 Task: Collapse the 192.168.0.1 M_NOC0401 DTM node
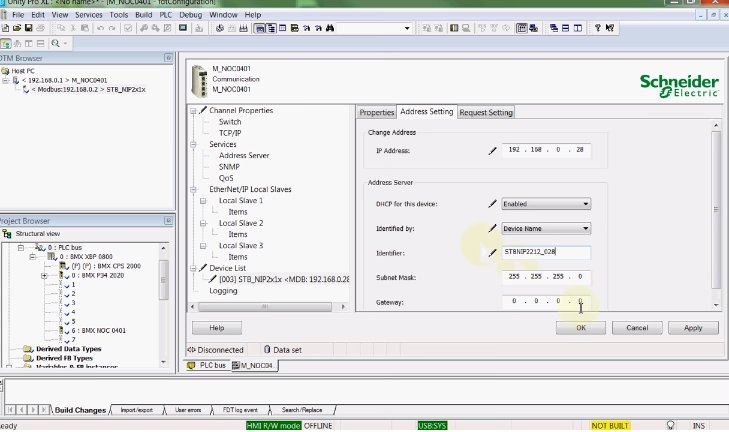tap(6, 80)
